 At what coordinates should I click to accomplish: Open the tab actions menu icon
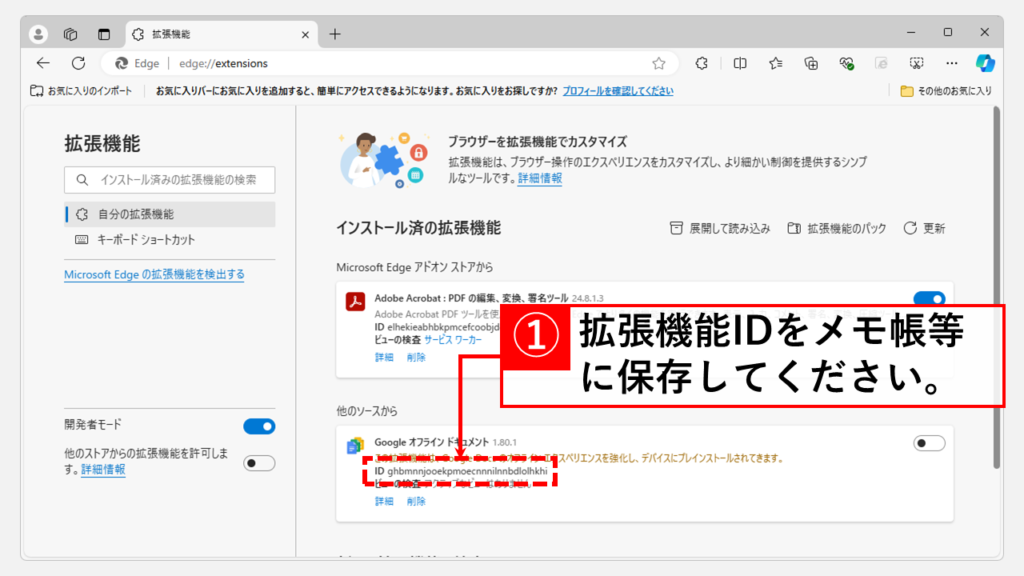click(x=103, y=33)
